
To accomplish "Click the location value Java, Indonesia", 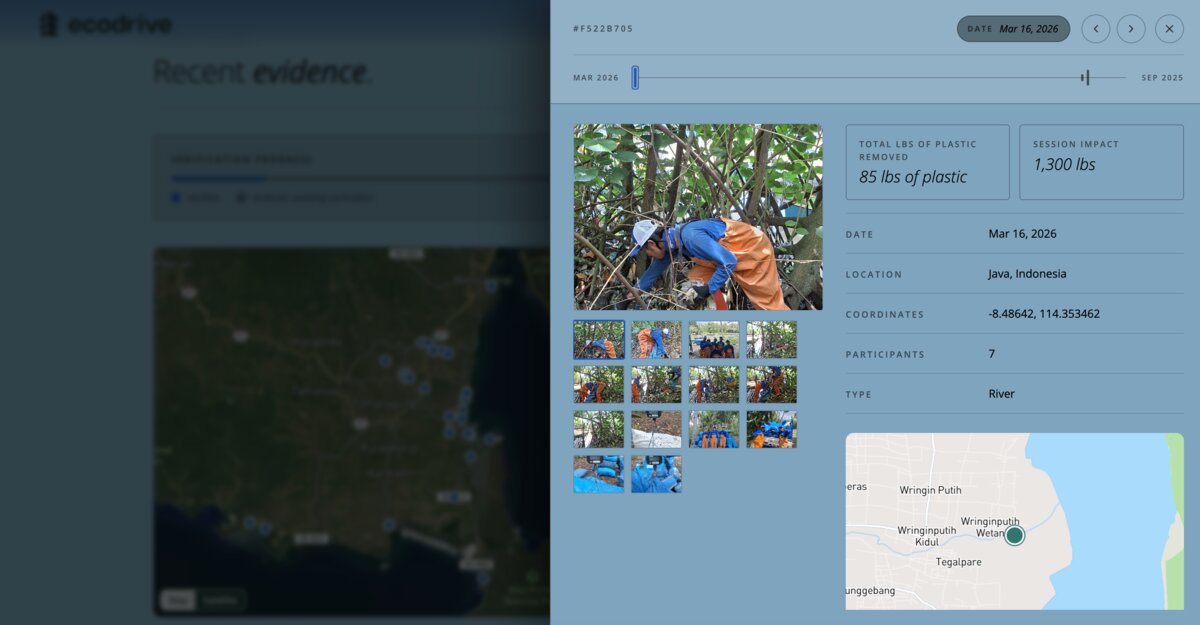I will point(1027,274).
